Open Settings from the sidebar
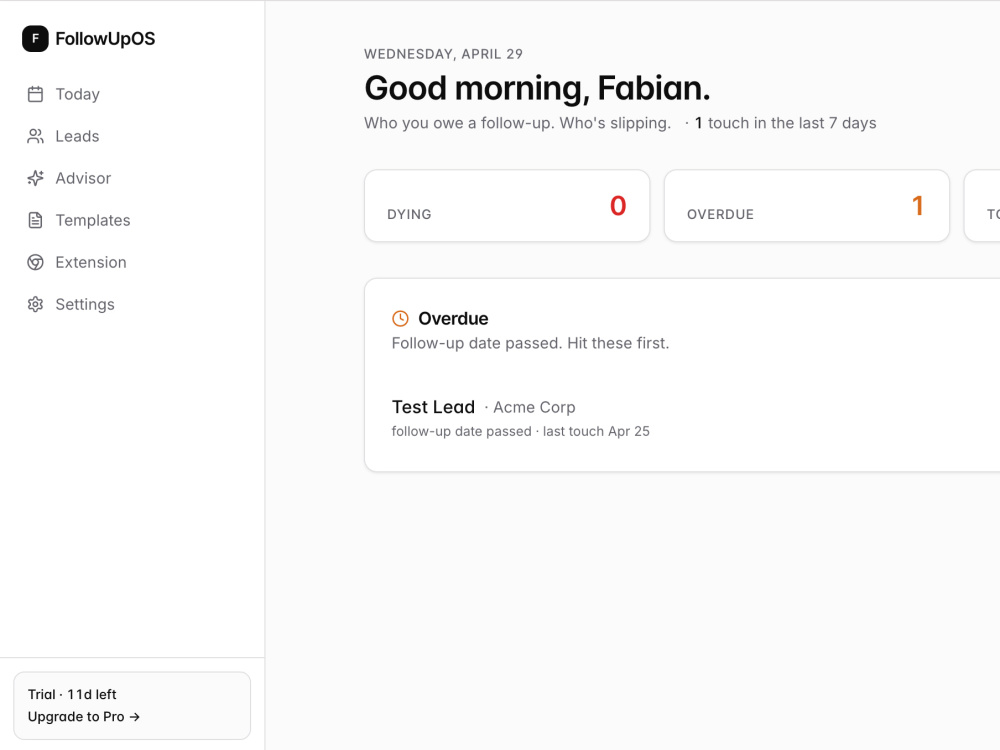Screen dimensions: 1000x750 132,305
